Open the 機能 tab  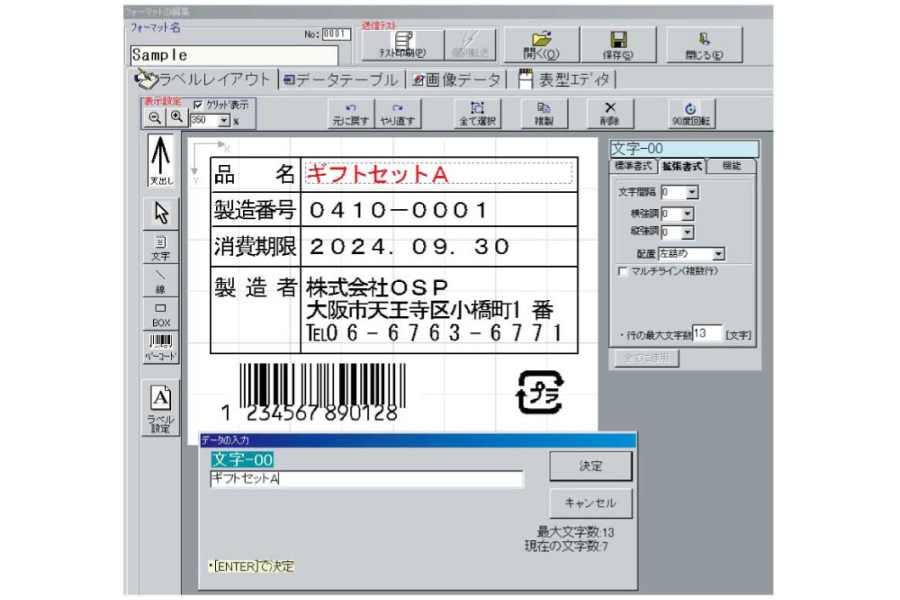point(731,166)
